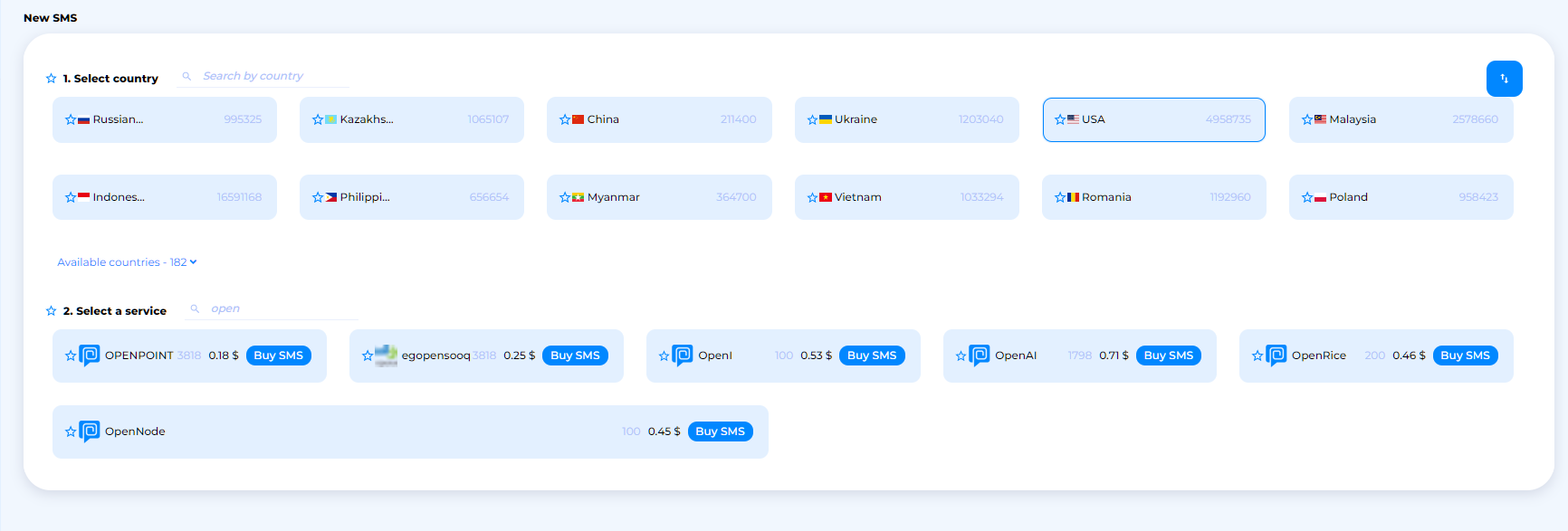
Task: Star the OpenAI service as favorite
Action: tap(961, 356)
